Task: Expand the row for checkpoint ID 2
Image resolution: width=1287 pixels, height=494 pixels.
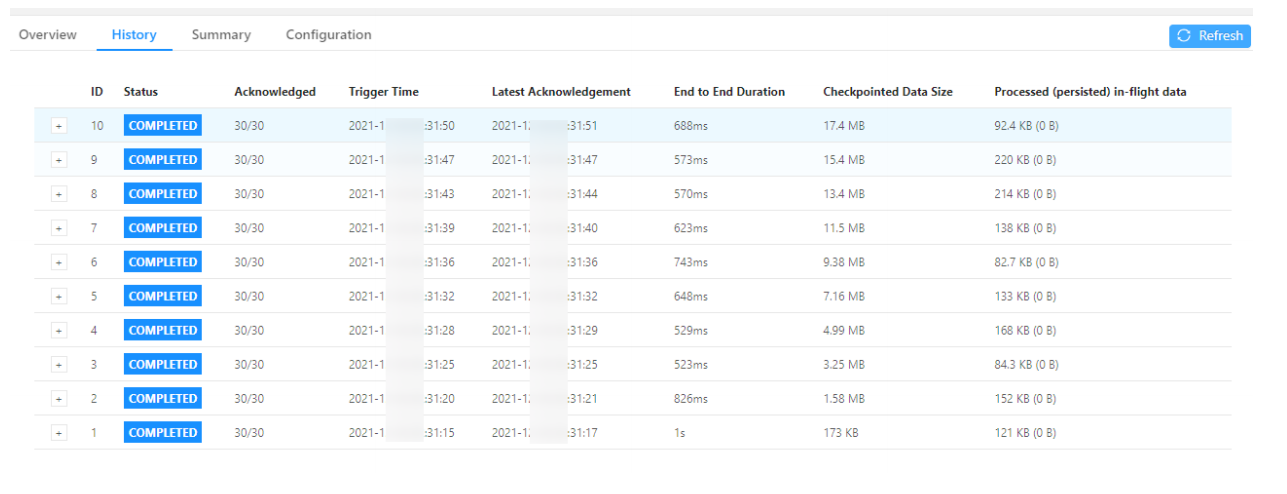Action: (x=59, y=398)
